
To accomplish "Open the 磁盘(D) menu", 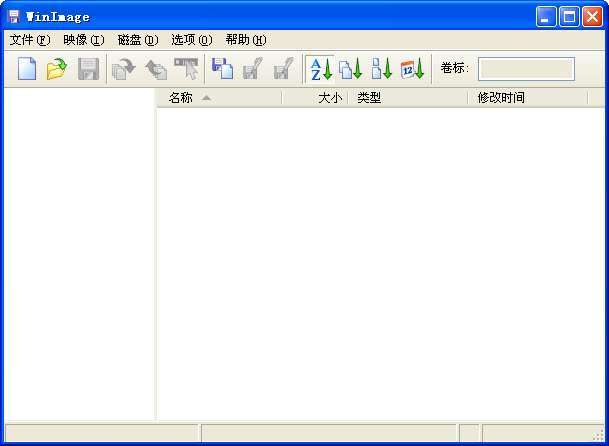I will [x=138, y=40].
